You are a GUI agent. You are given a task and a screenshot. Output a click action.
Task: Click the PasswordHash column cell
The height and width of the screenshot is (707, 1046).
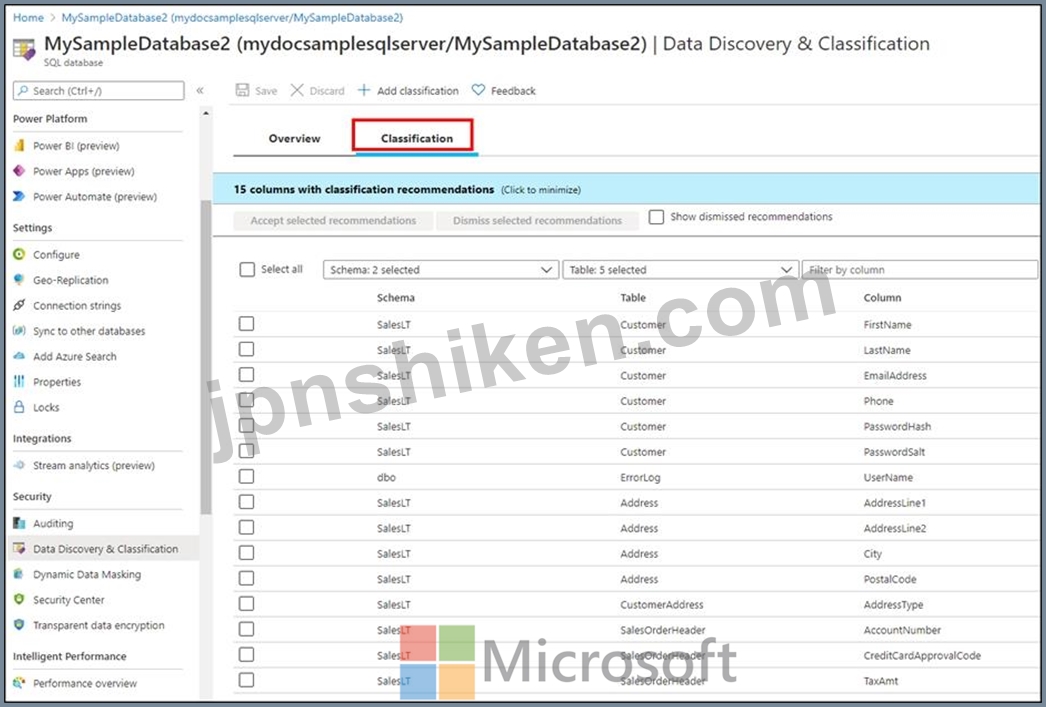[x=897, y=426]
